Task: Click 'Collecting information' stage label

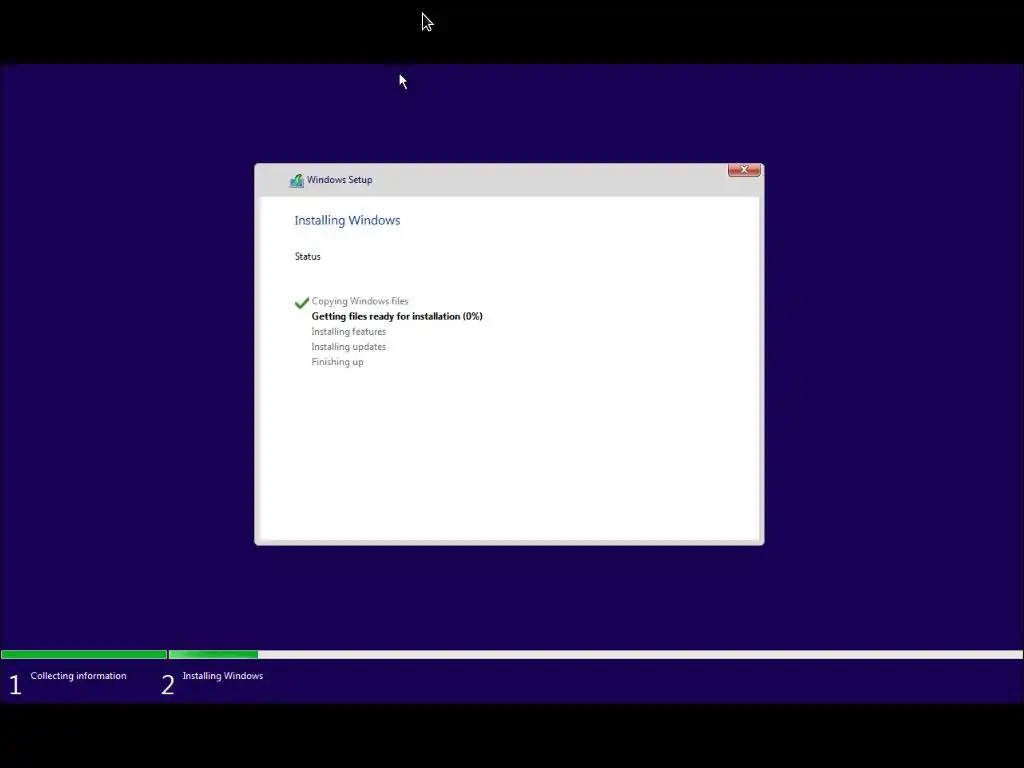Action: click(78, 676)
